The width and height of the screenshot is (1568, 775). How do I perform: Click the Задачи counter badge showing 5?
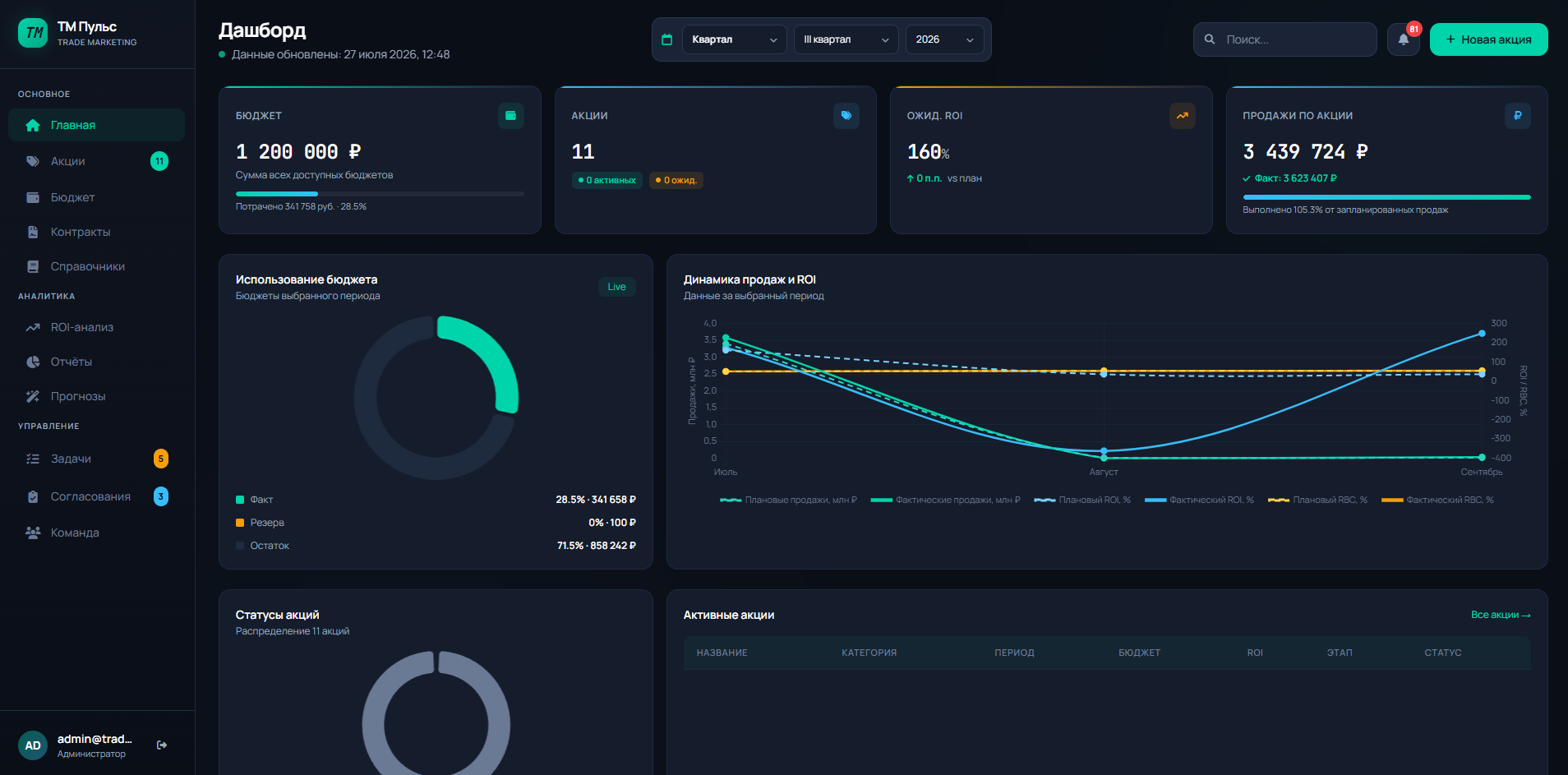(161, 459)
